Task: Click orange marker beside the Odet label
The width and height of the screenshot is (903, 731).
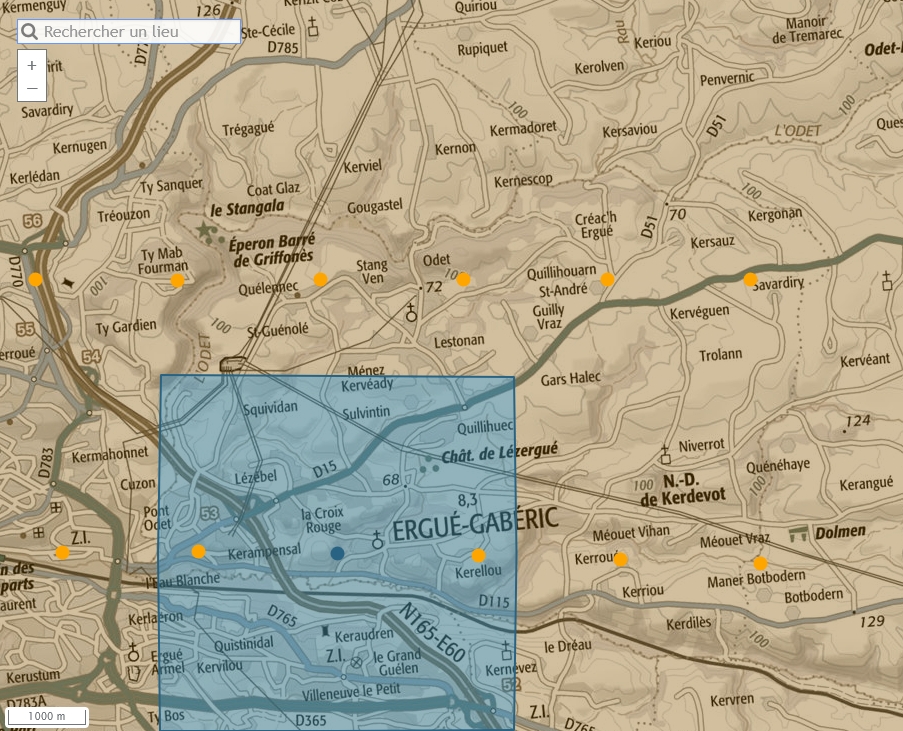Action: pyautogui.click(x=463, y=279)
